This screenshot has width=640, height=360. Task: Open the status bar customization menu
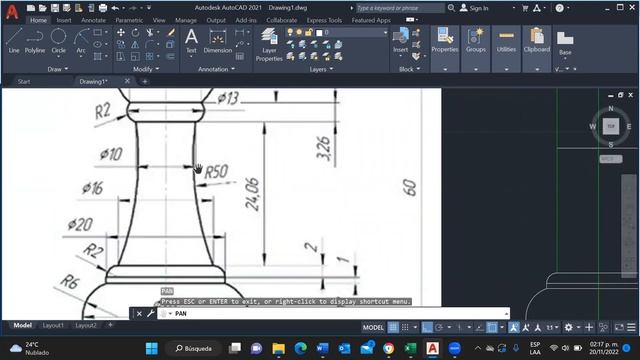pyautogui.click(x=631, y=327)
